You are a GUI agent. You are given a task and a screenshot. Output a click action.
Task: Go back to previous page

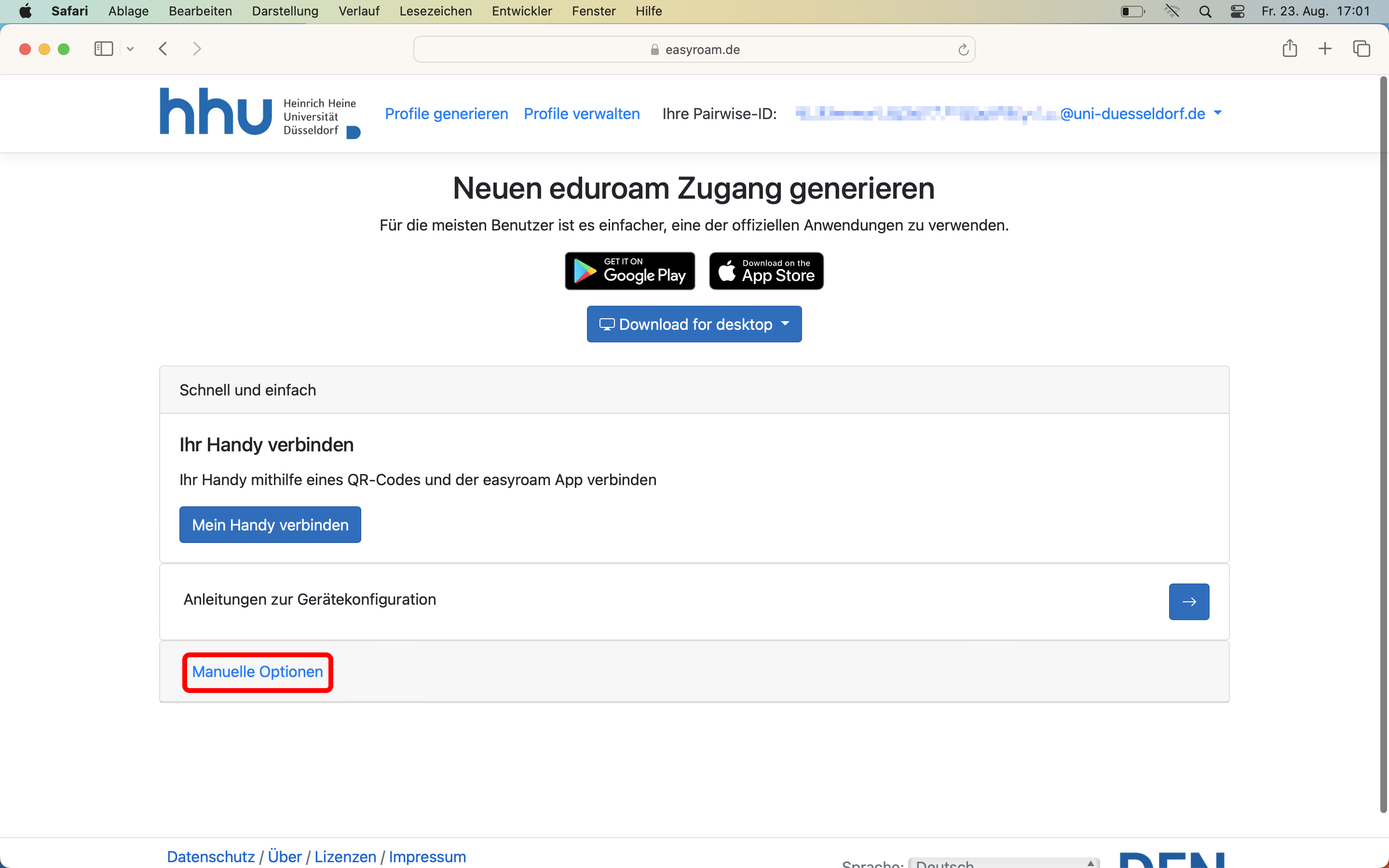(163, 49)
